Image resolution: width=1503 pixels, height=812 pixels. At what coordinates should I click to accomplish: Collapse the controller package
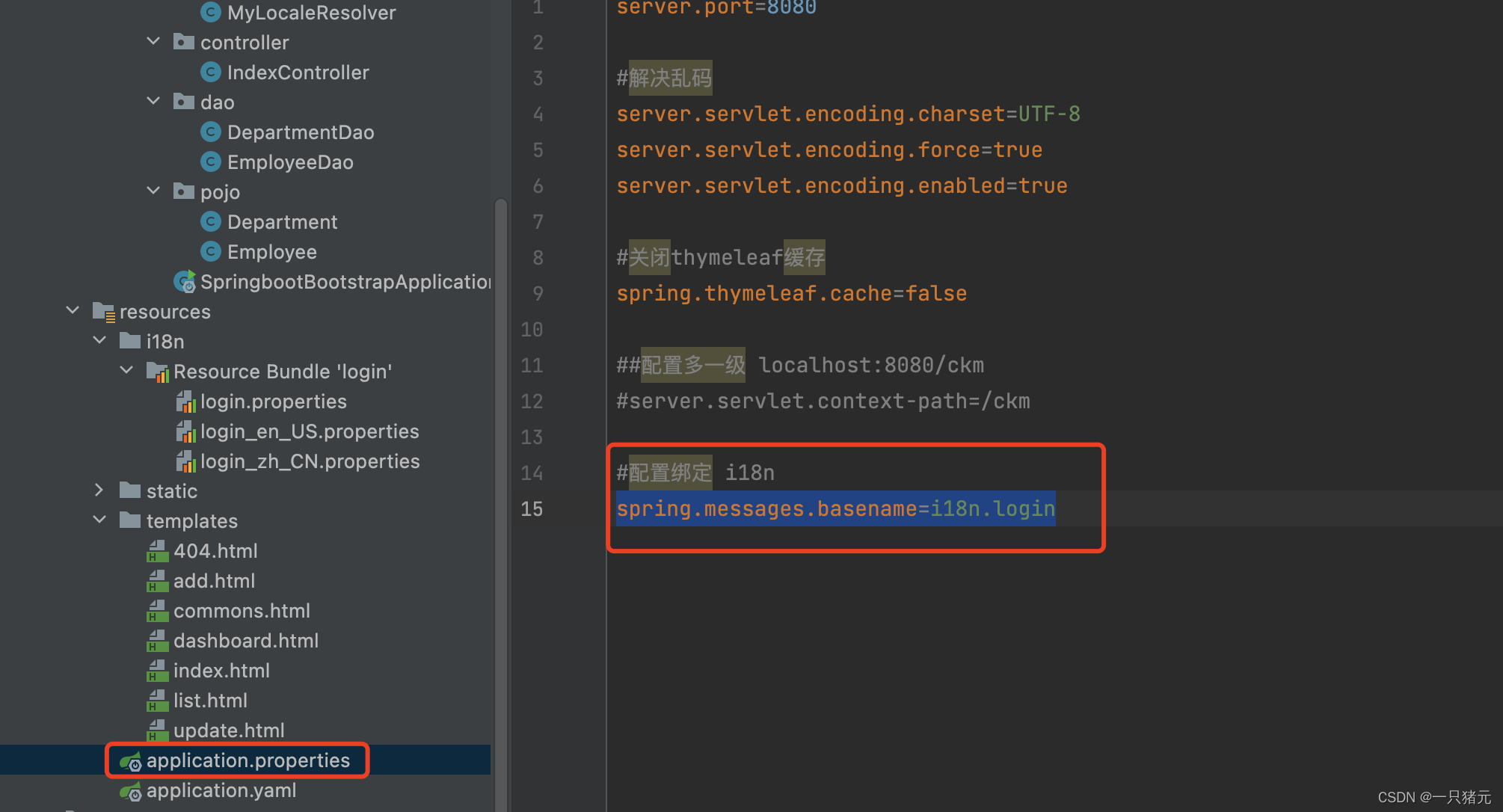point(153,42)
